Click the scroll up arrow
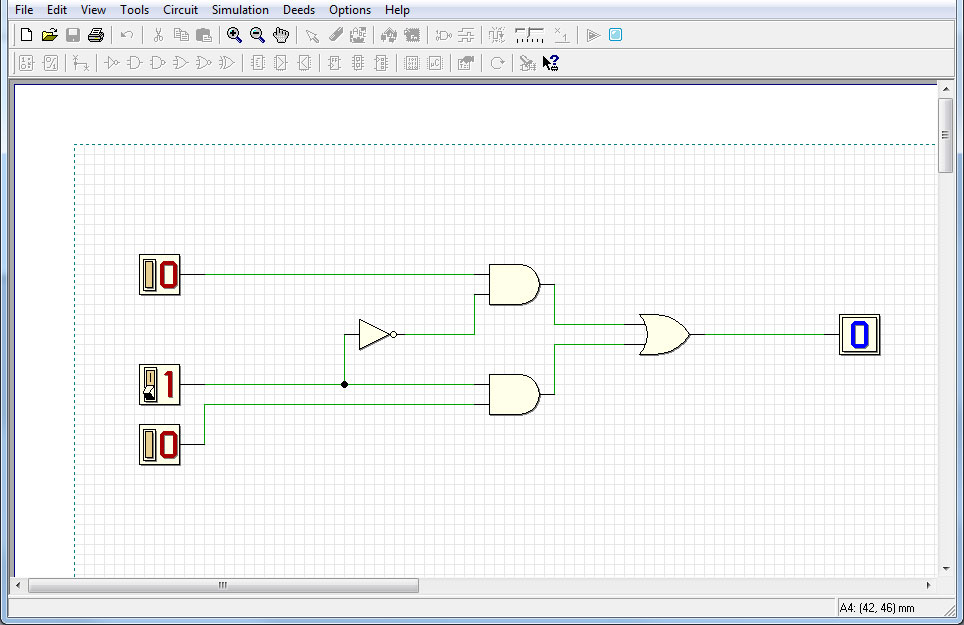964x625 pixels. click(946, 90)
